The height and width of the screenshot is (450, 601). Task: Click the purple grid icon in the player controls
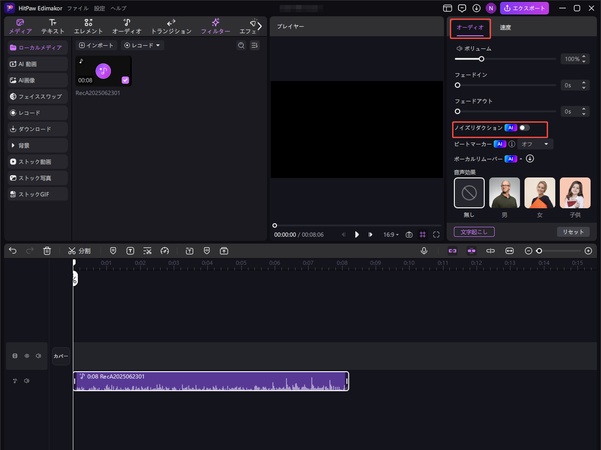422,235
